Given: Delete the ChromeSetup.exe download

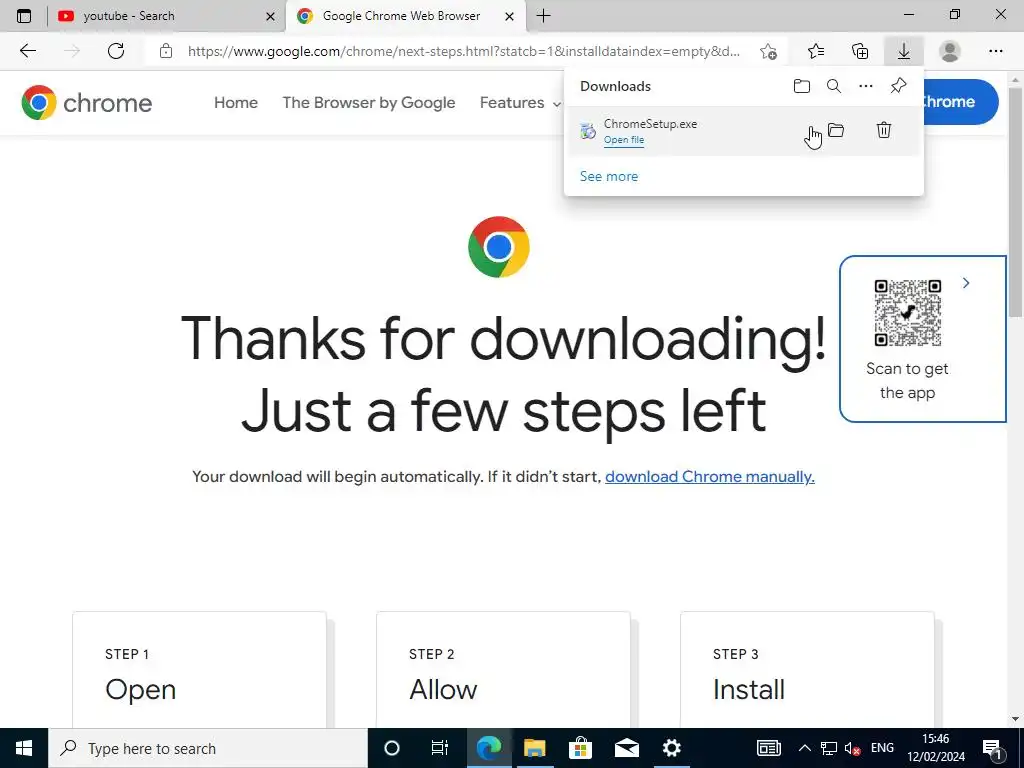Looking at the screenshot, I should (x=884, y=130).
